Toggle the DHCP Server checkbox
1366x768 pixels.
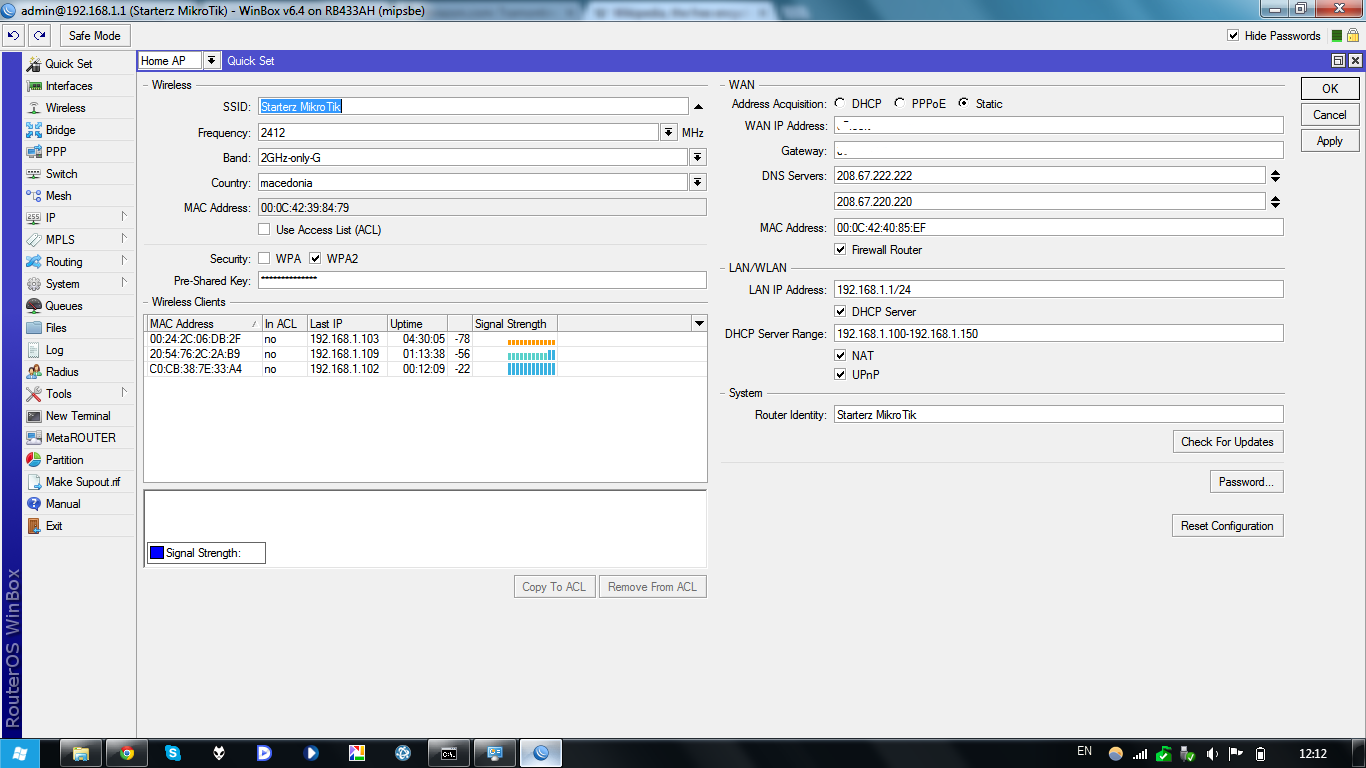(841, 312)
